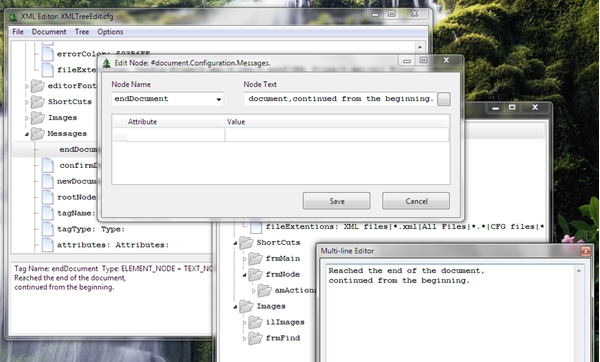Expand the frmMain node
The width and height of the screenshot is (600, 362).
click(244, 259)
